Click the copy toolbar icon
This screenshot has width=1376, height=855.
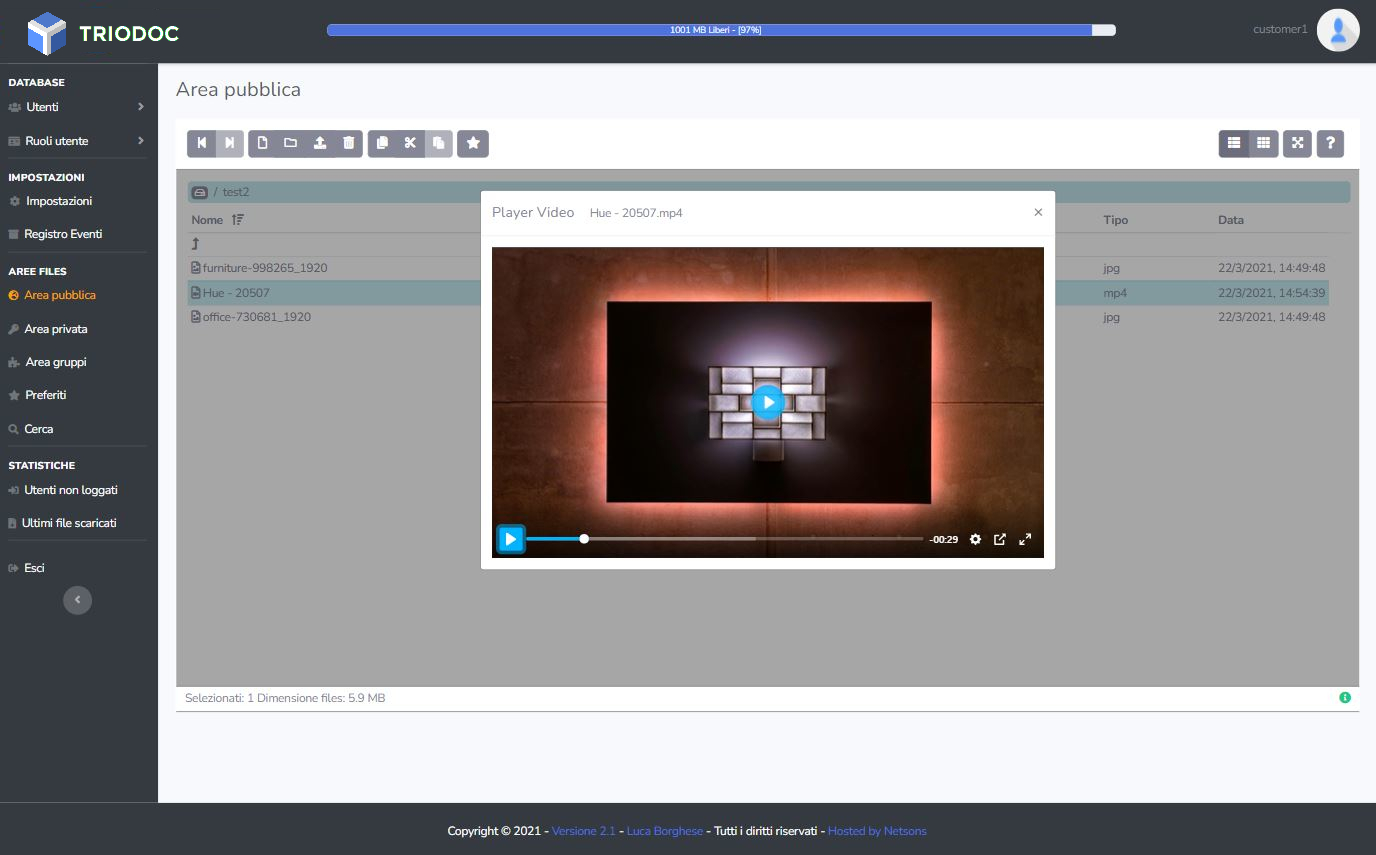point(382,144)
